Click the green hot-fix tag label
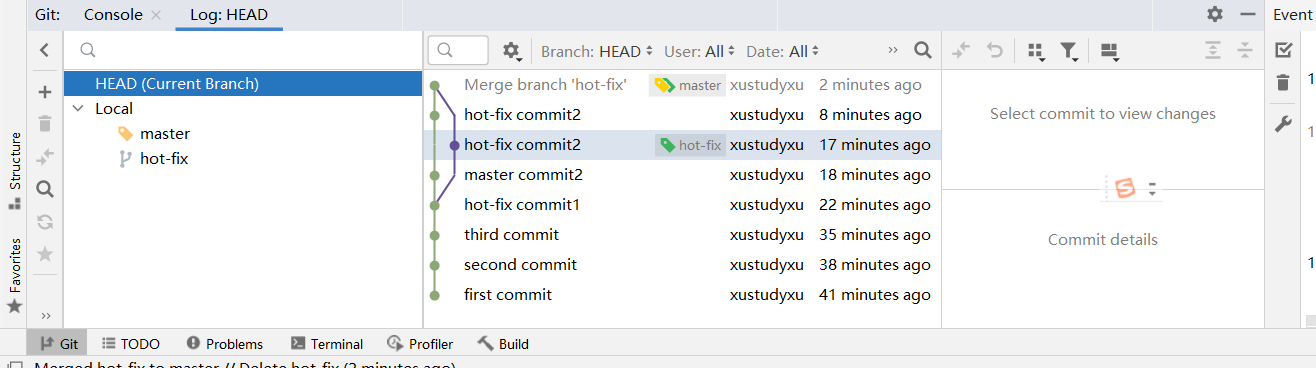The height and width of the screenshot is (368, 1316). 690,145
